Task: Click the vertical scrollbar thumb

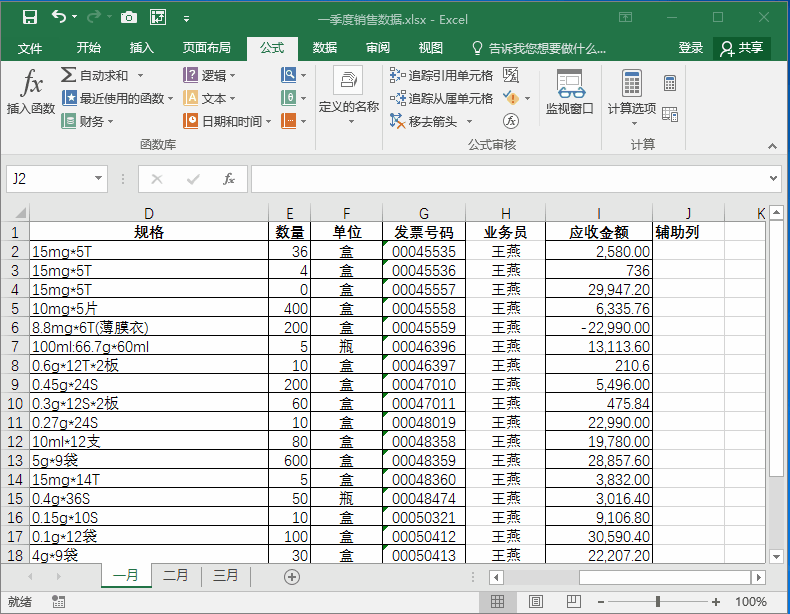Action: 776,349
